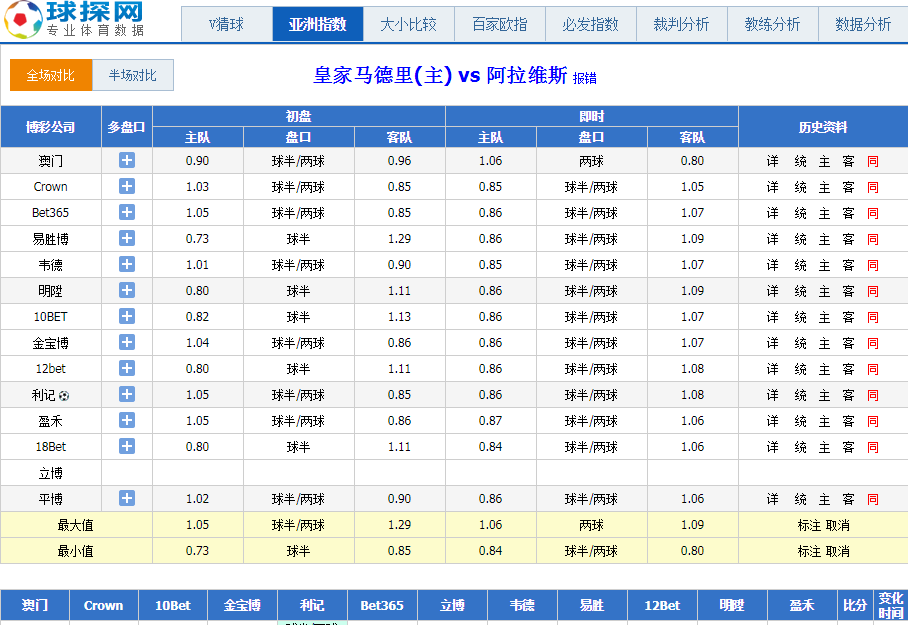Image resolution: width=908 pixels, height=625 pixels.
Task: Select the 亚洲指数 tab
Action: 317,24
